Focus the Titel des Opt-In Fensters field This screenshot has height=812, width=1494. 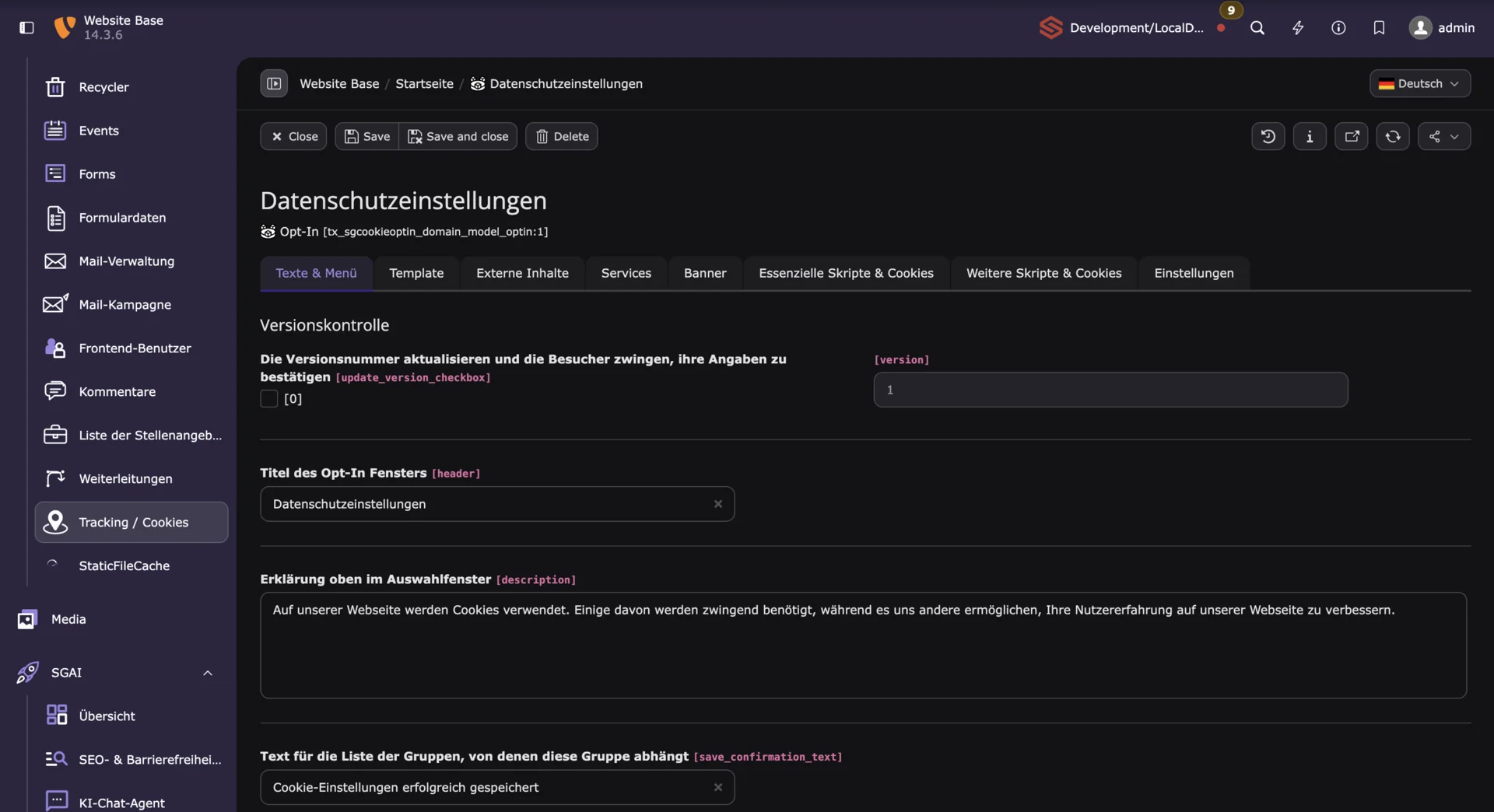click(498, 505)
